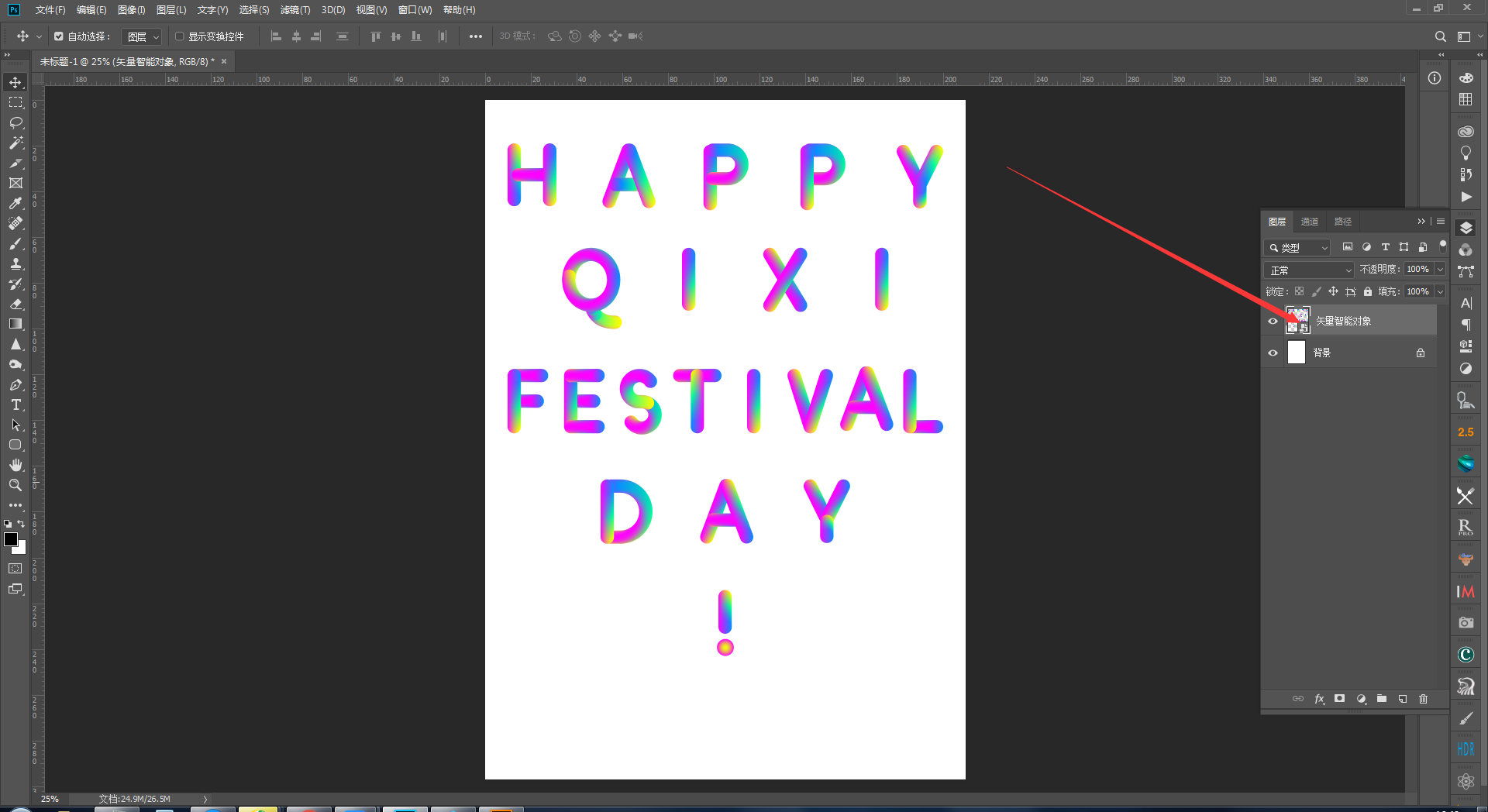Viewport: 1488px width, 812px height.
Task: Enable the 显示变换控件 checkbox
Action: (180, 36)
